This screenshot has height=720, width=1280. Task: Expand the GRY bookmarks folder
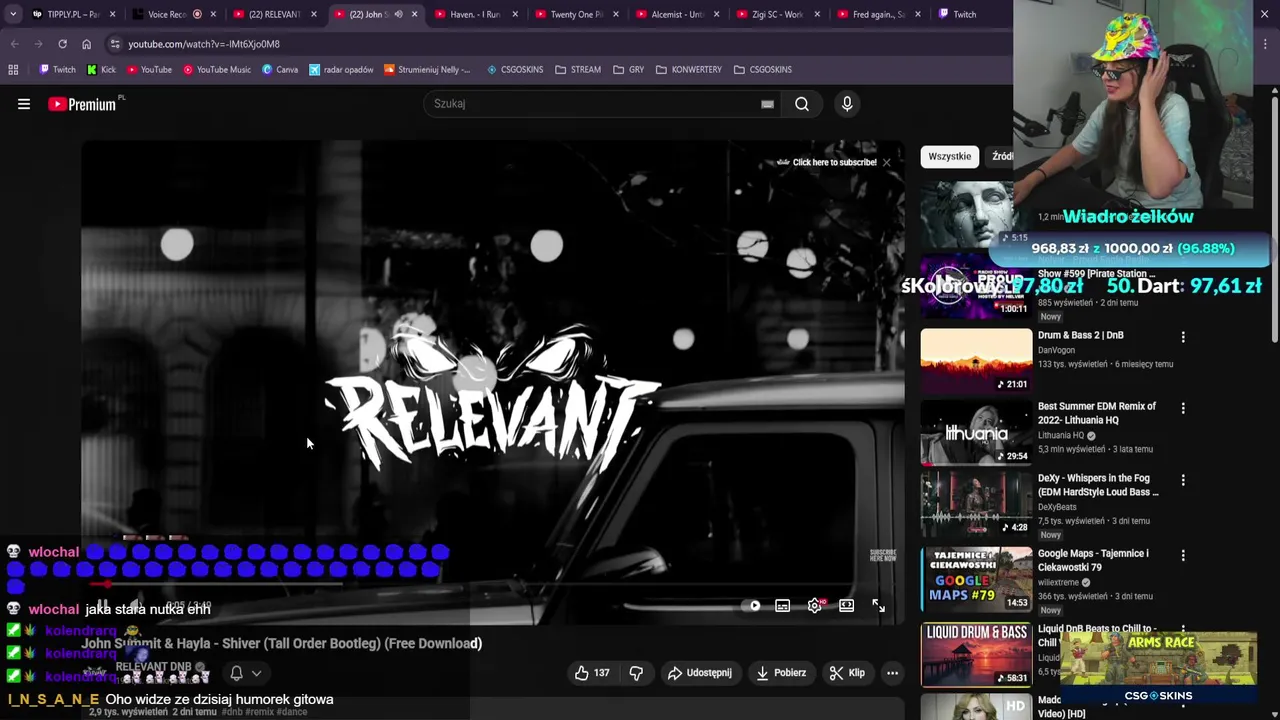[629, 70]
